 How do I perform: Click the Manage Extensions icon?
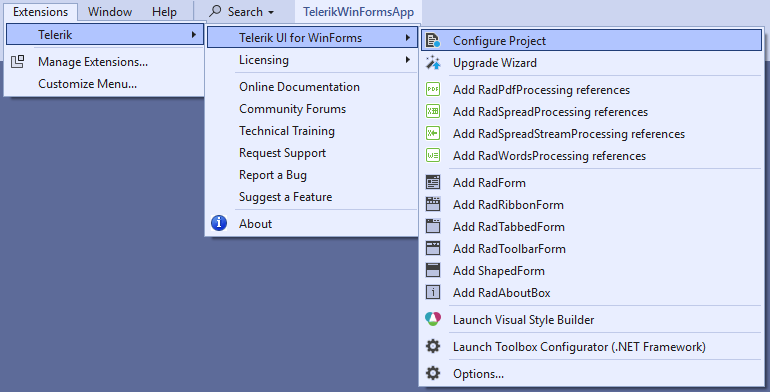click(x=18, y=61)
